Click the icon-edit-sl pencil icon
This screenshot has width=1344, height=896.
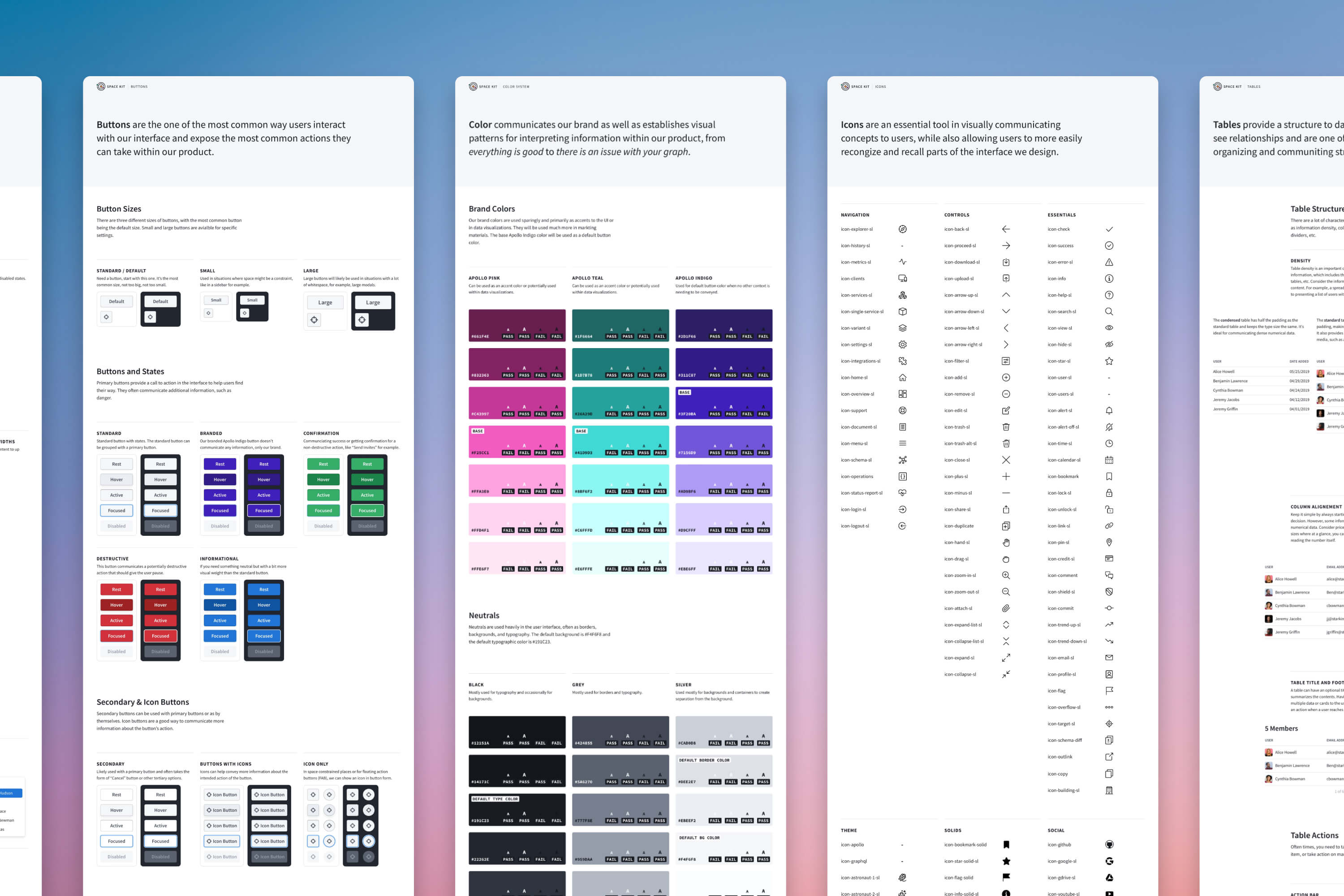(1006, 410)
